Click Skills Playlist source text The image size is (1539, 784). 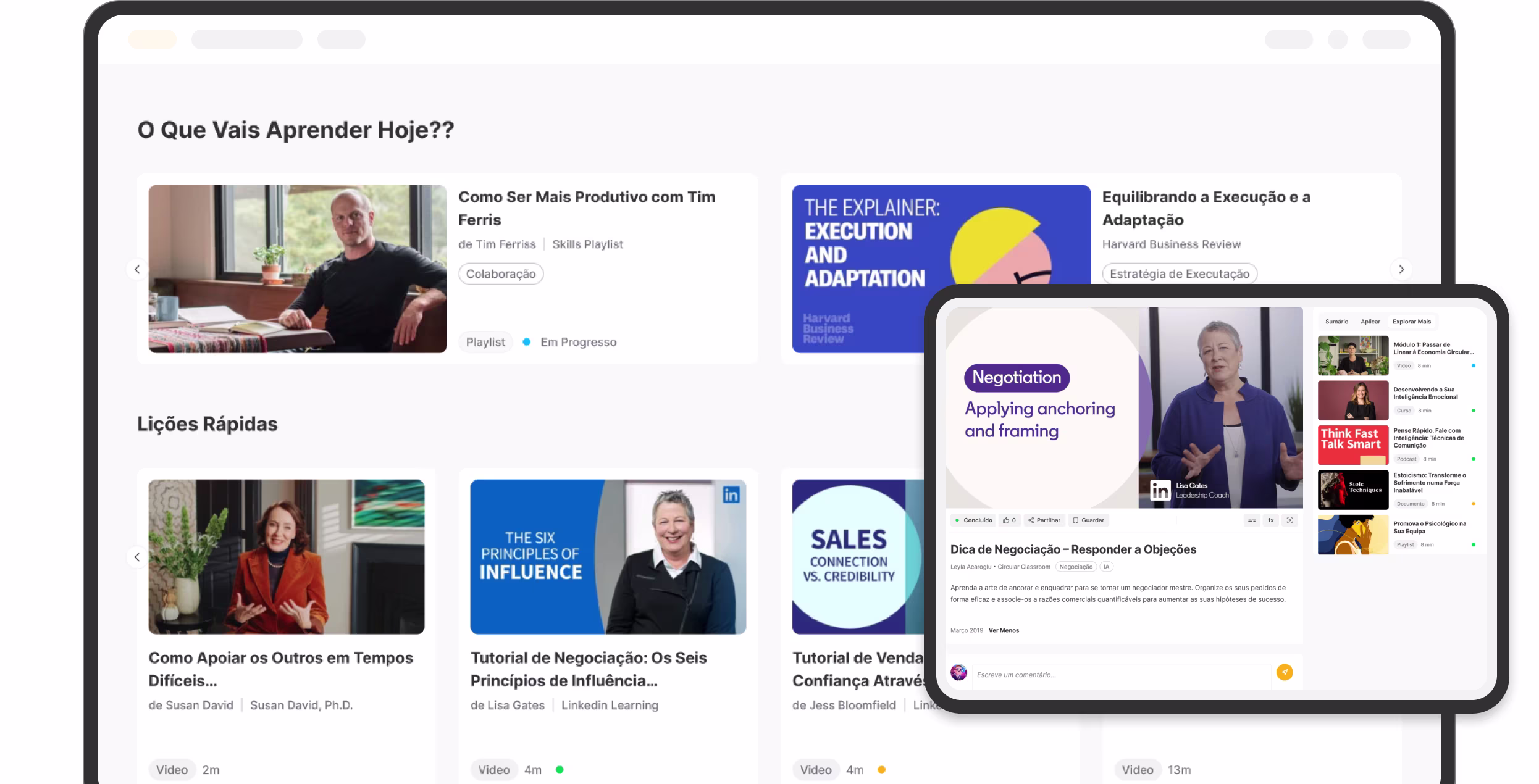pos(587,244)
